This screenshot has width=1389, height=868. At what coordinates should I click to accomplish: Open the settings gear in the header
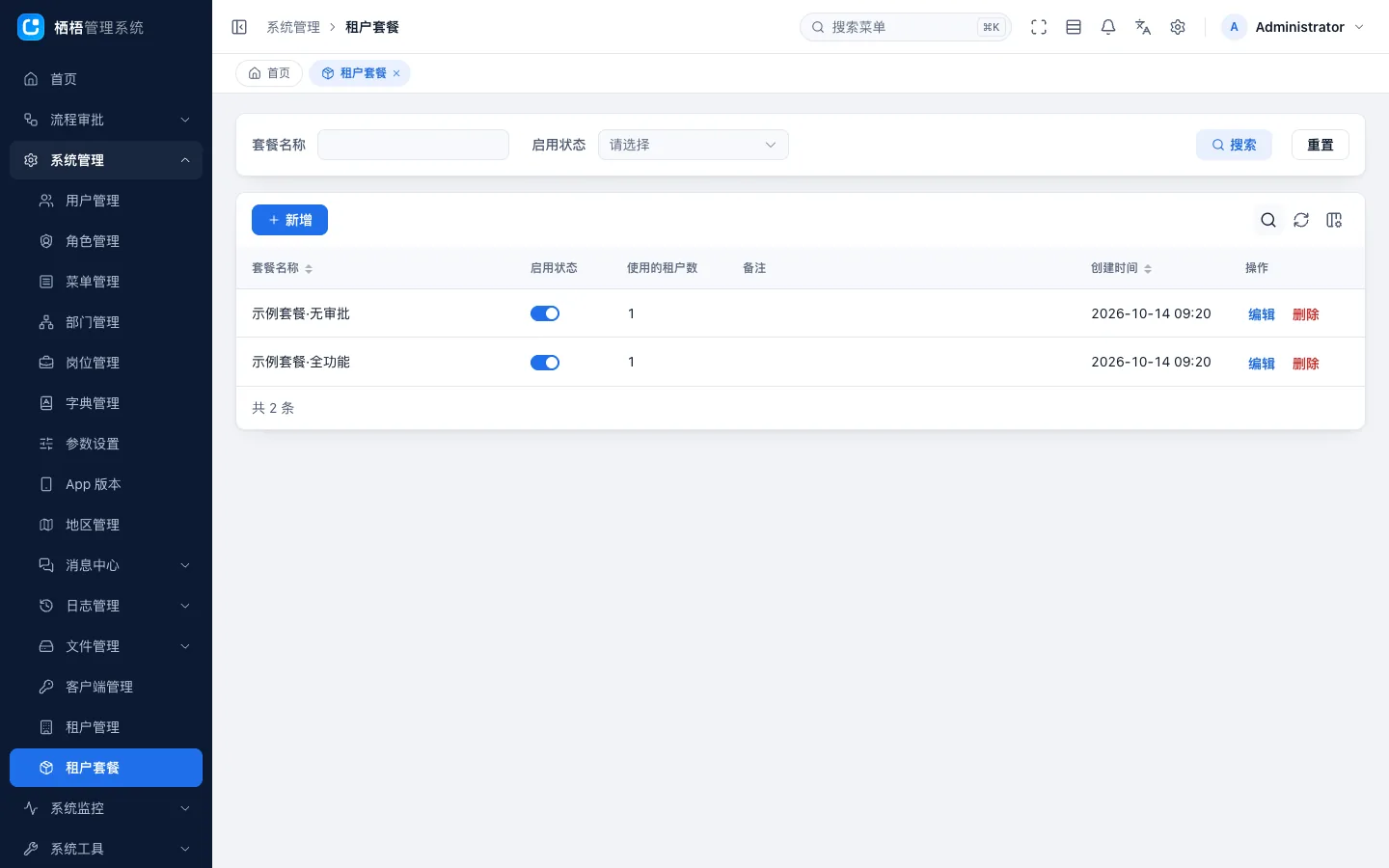coord(1178,27)
